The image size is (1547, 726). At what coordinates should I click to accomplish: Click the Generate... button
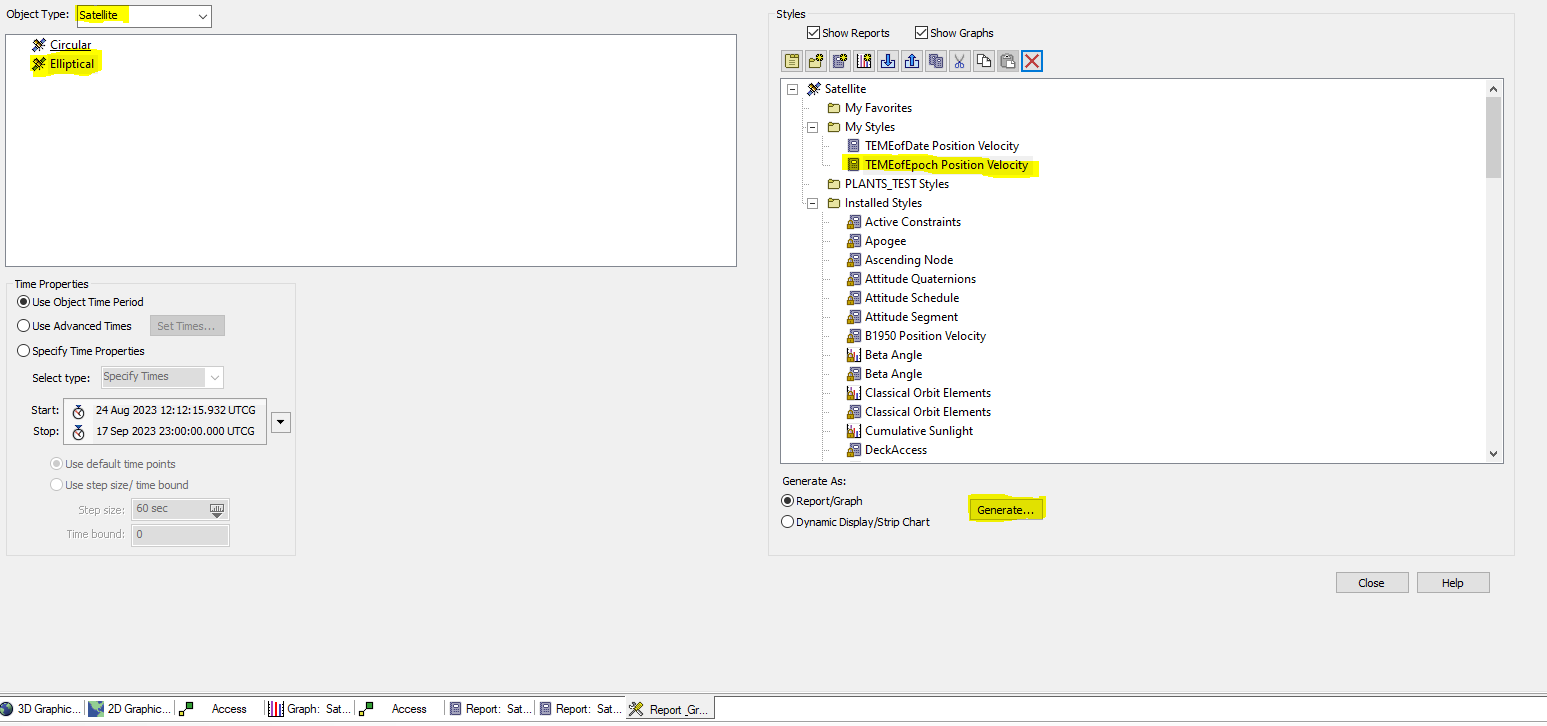click(x=1006, y=510)
